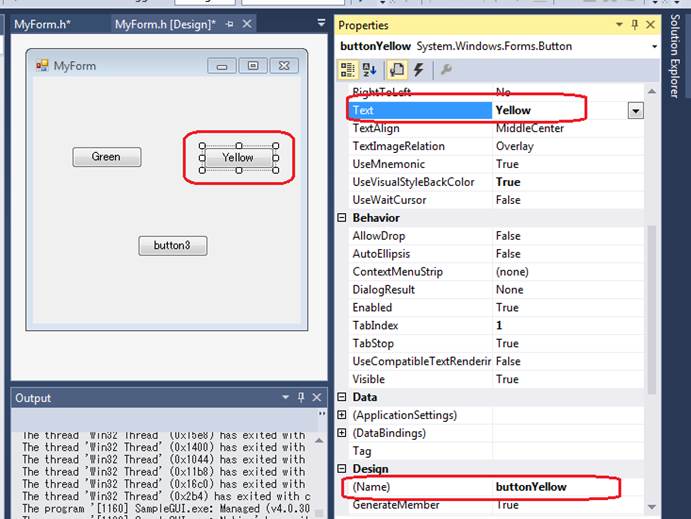Screen dimensions: 691x519
Task: Click the Categorized view icon in Properties
Action: (348, 69)
